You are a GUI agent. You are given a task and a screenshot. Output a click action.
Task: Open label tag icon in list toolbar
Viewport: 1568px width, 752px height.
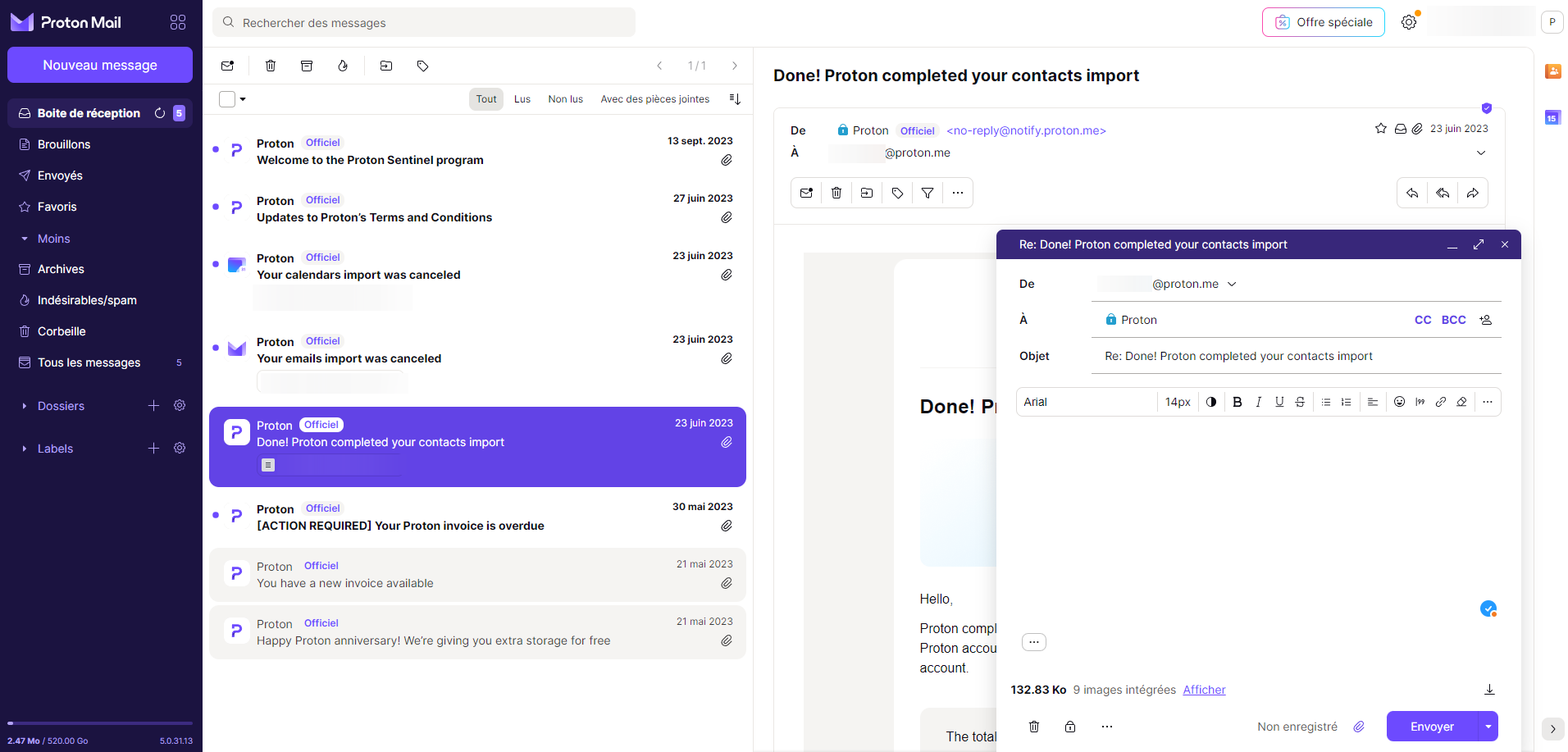(x=422, y=66)
